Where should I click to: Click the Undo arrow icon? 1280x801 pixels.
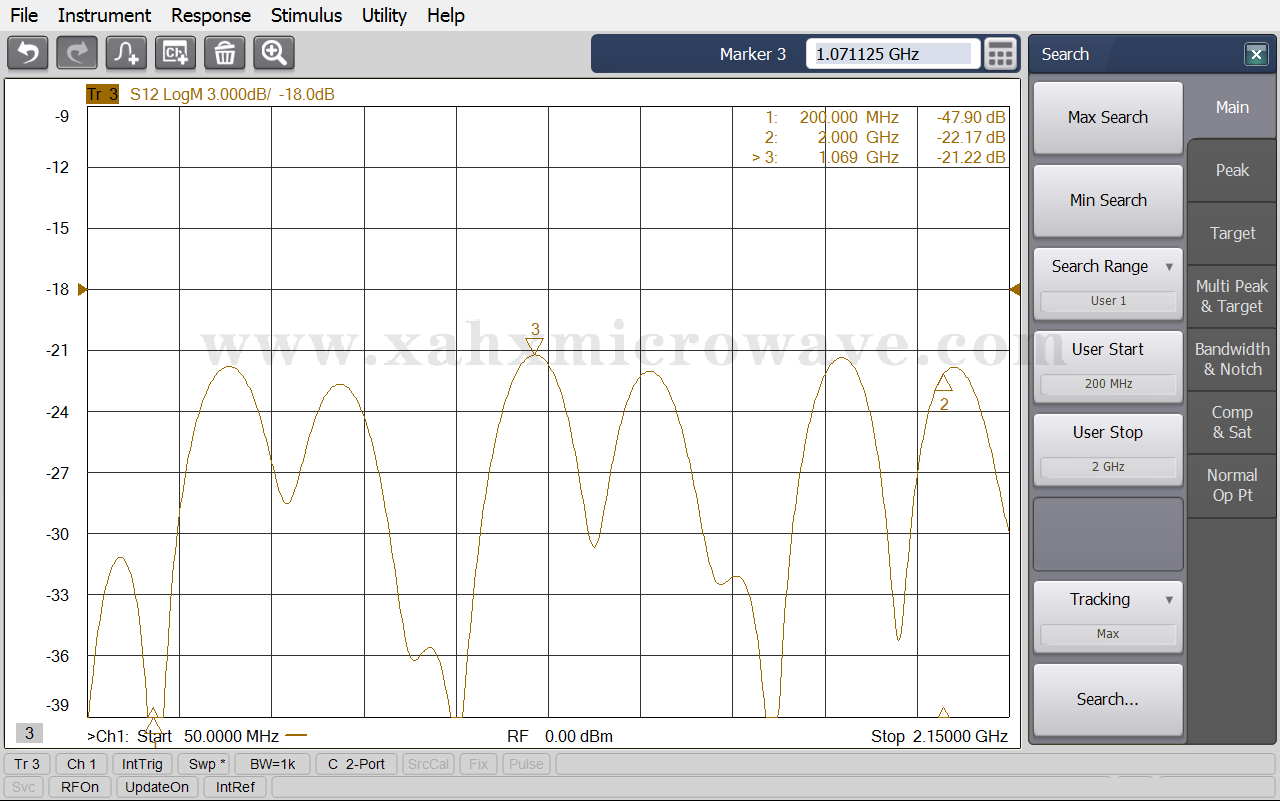[x=28, y=53]
